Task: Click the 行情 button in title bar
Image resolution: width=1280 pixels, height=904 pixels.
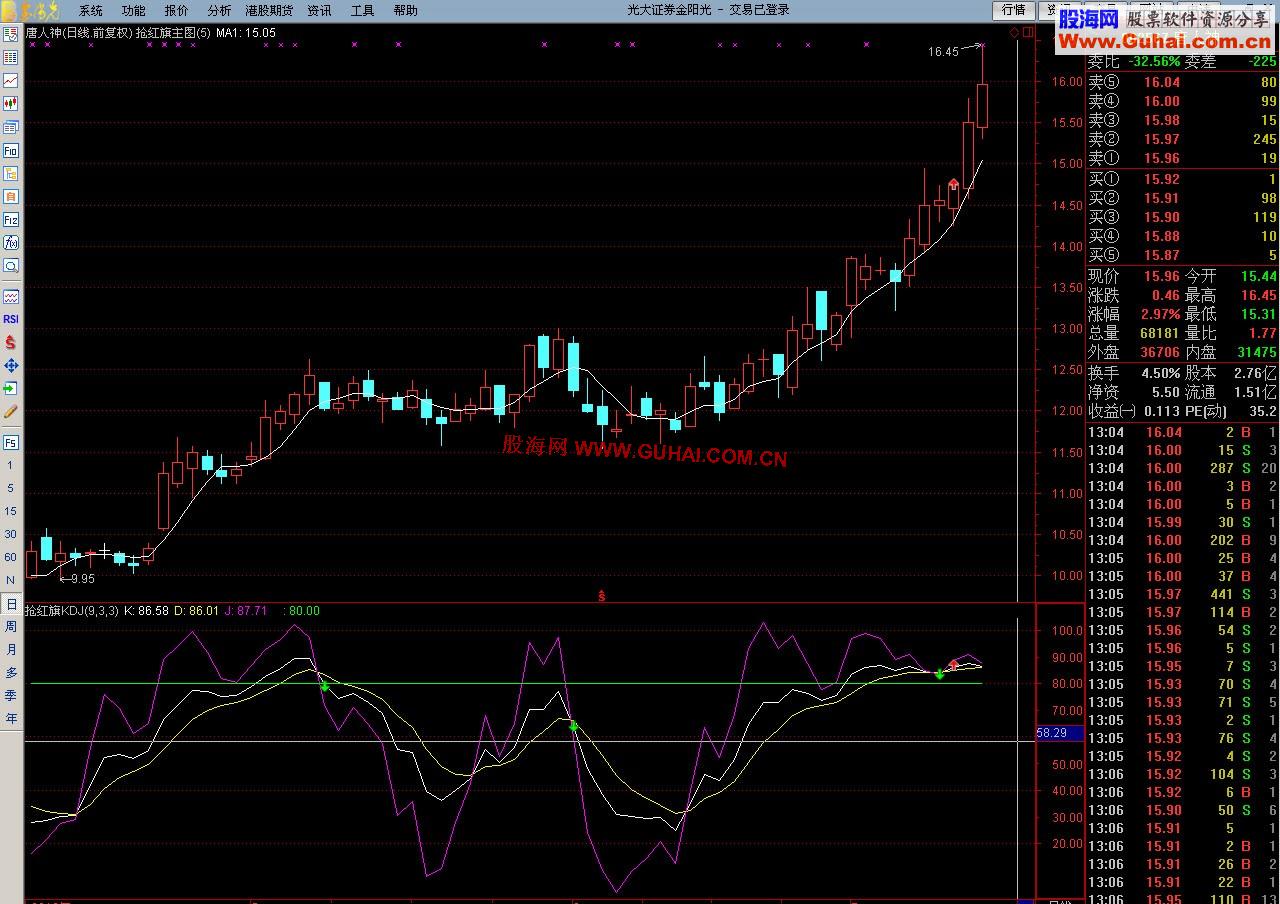Action: click(x=1013, y=10)
